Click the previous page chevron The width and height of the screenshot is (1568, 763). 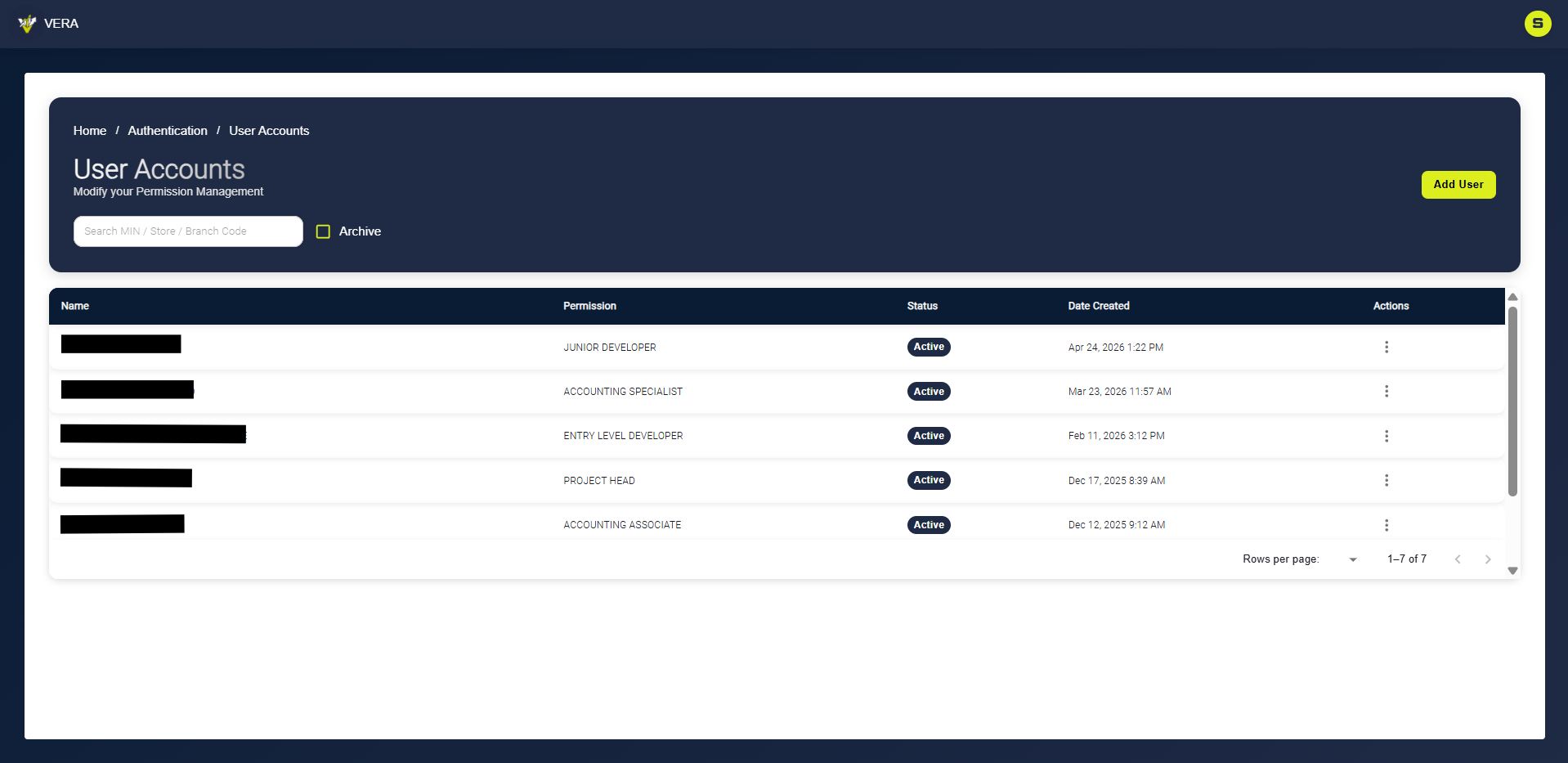coord(1458,559)
